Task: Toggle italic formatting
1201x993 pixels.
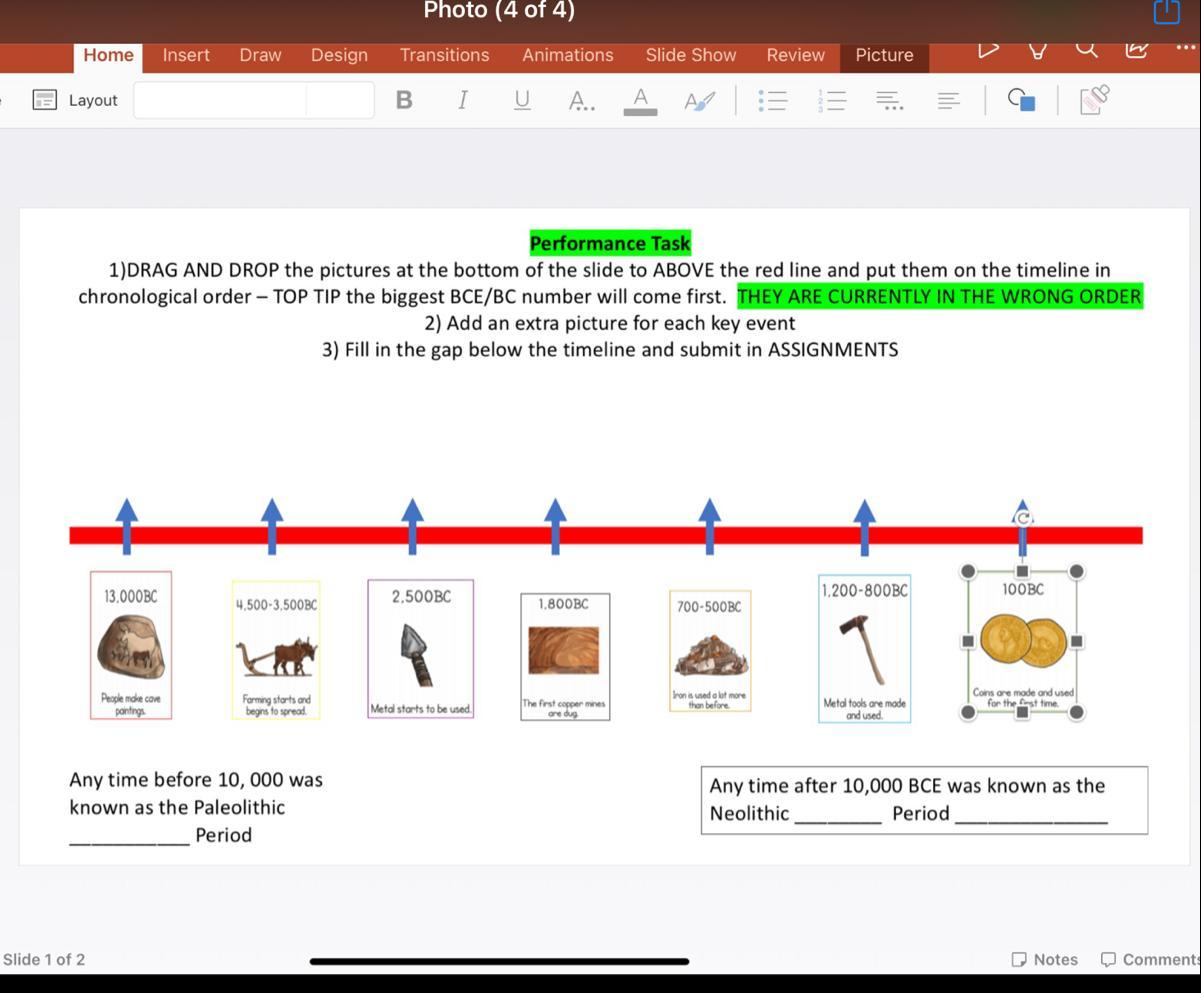Action: [462, 99]
